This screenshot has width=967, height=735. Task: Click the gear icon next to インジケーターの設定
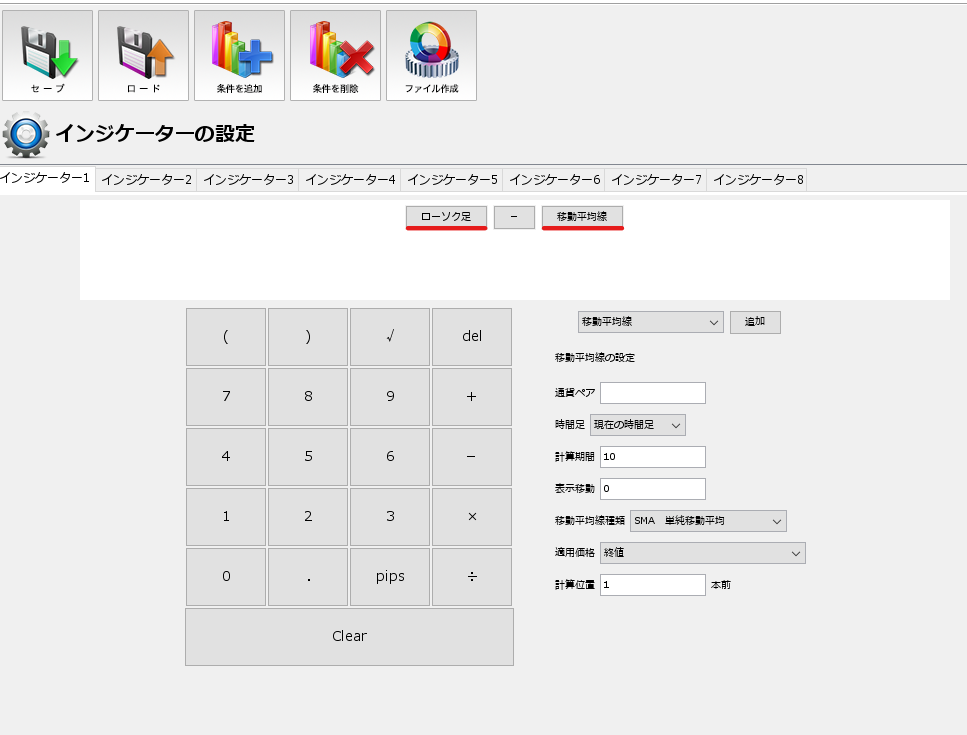(24, 133)
